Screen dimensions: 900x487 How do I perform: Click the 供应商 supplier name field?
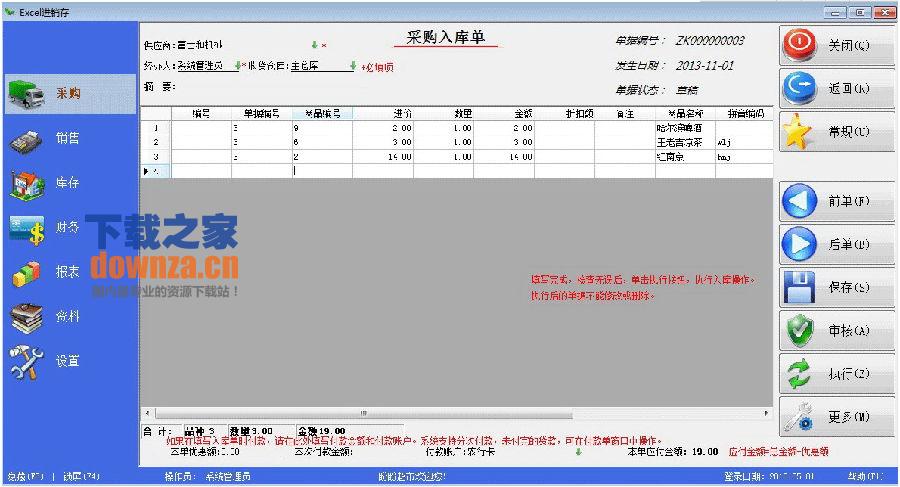pos(243,45)
